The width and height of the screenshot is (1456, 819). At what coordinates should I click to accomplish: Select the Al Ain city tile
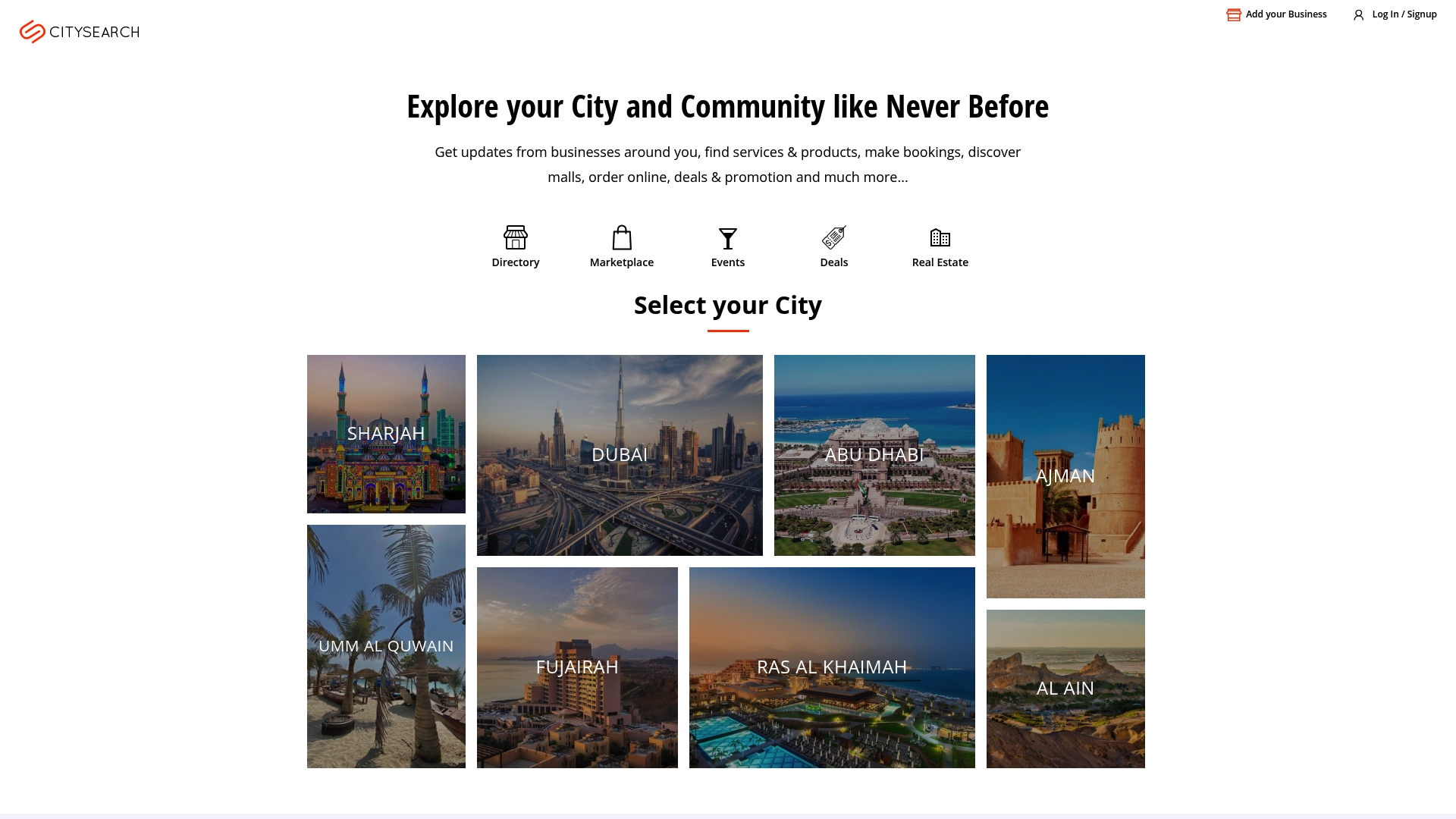[1065, 689]
